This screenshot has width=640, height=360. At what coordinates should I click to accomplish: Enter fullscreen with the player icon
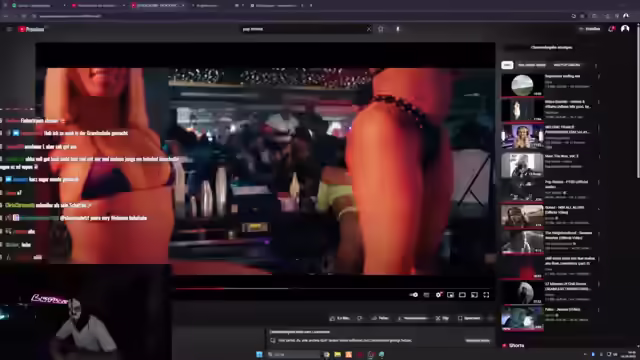click(486, 295)
